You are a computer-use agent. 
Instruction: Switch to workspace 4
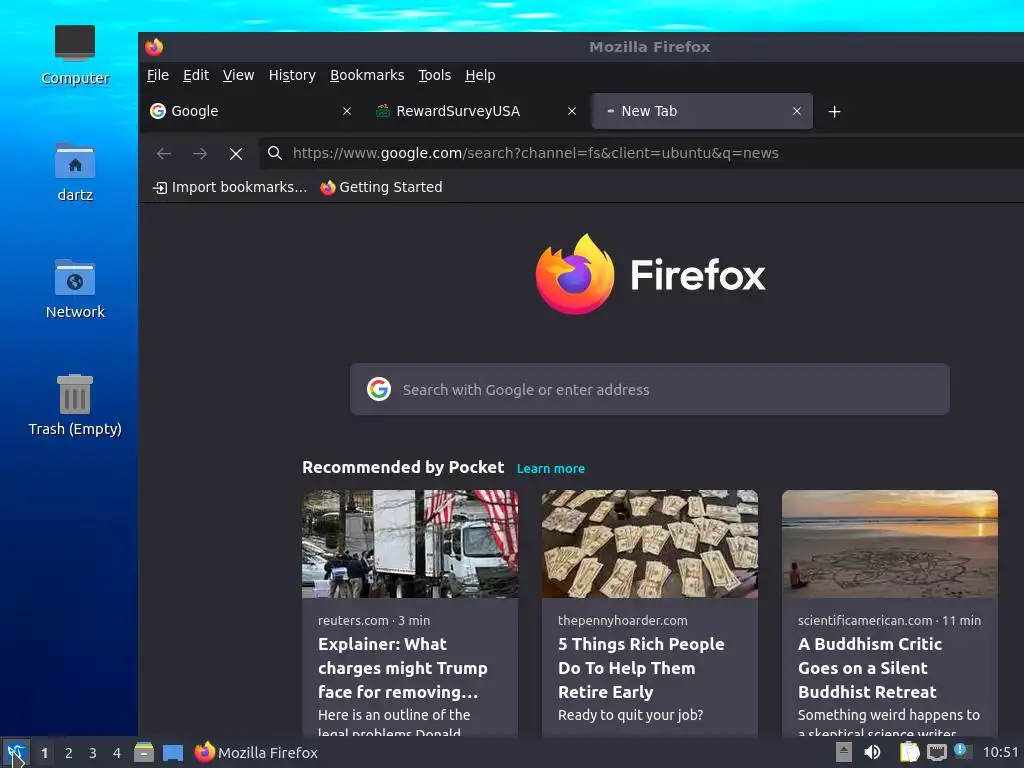(117, 753)
